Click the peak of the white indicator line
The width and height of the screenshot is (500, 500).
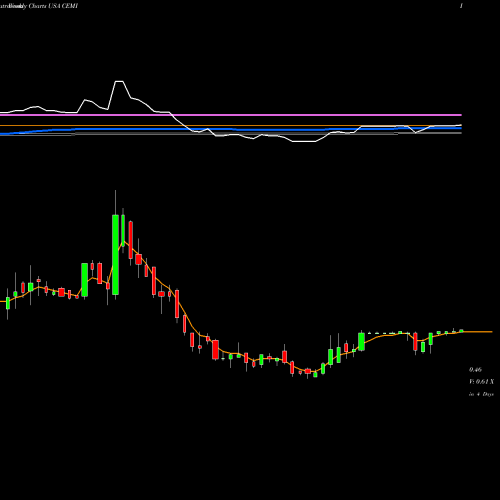119,81
